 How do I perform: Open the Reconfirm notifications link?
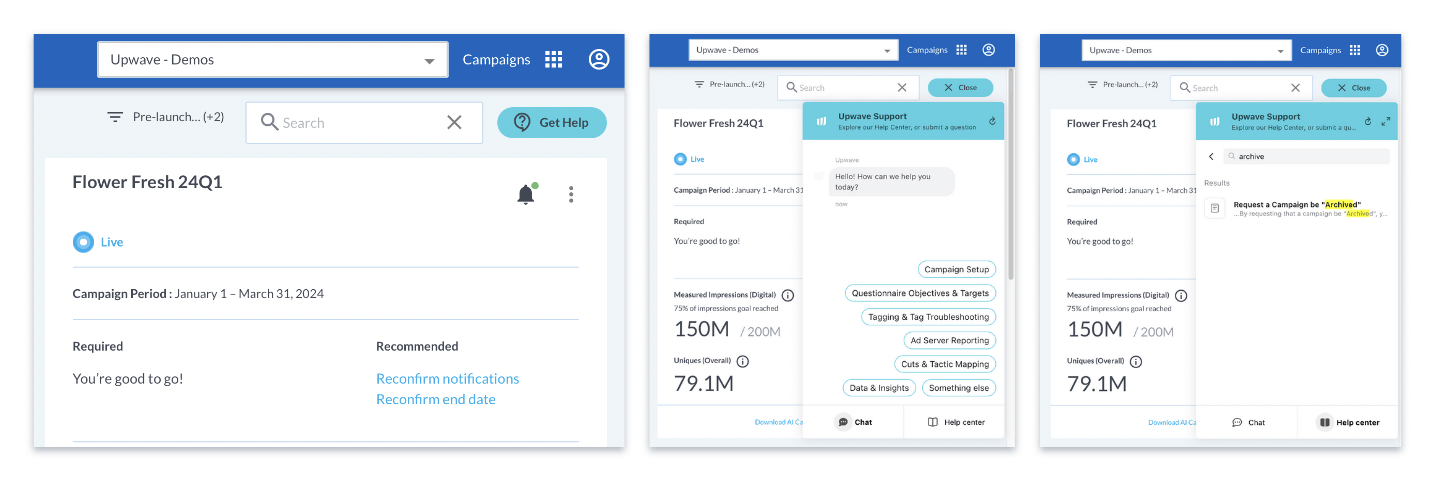coord(447,379)
